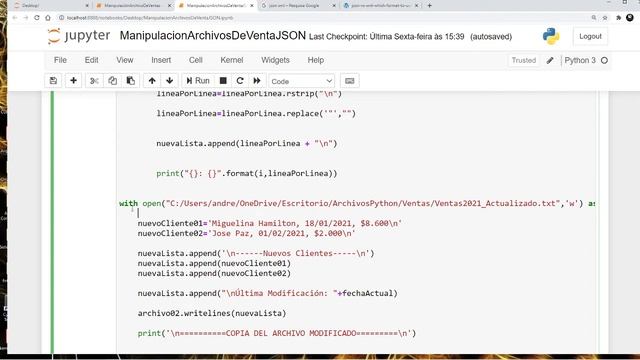640x360 pixels.
Task: Click nuevaLista.append(lineaPorLinea + "\n") line
Action: [247, 143]
